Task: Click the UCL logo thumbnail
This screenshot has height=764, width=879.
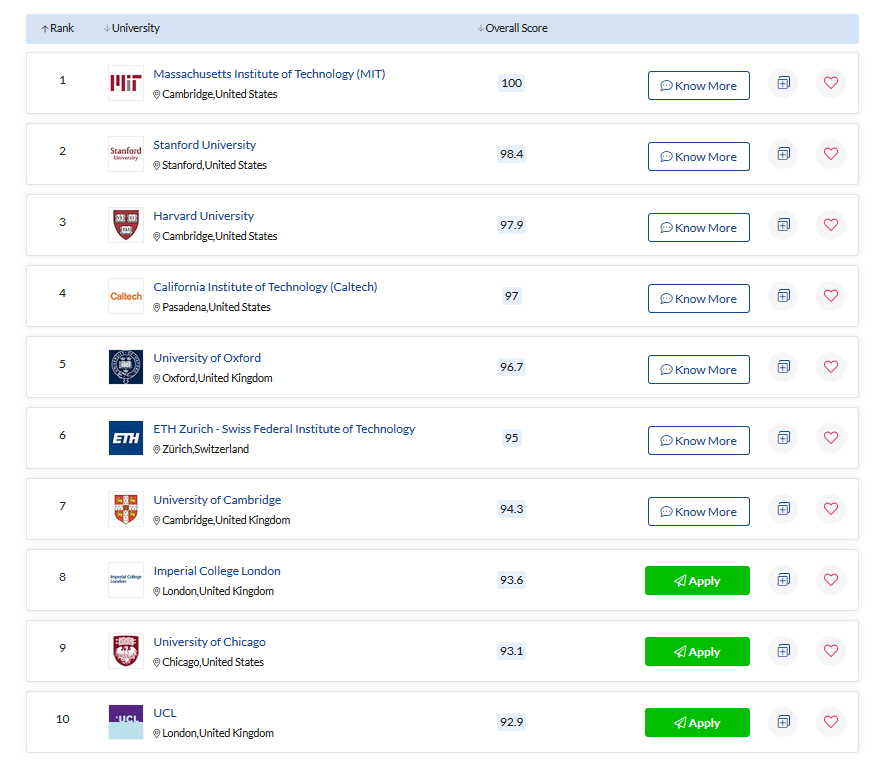Action: 126,722
